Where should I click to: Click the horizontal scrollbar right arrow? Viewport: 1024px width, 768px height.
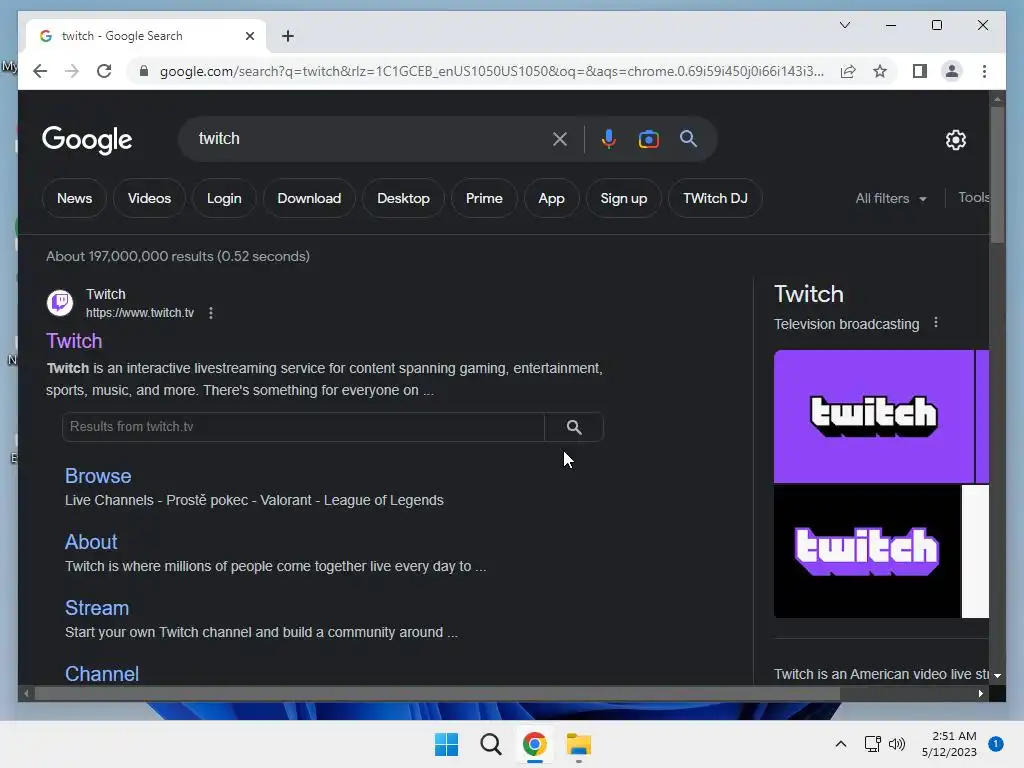(x=981, y=694)
